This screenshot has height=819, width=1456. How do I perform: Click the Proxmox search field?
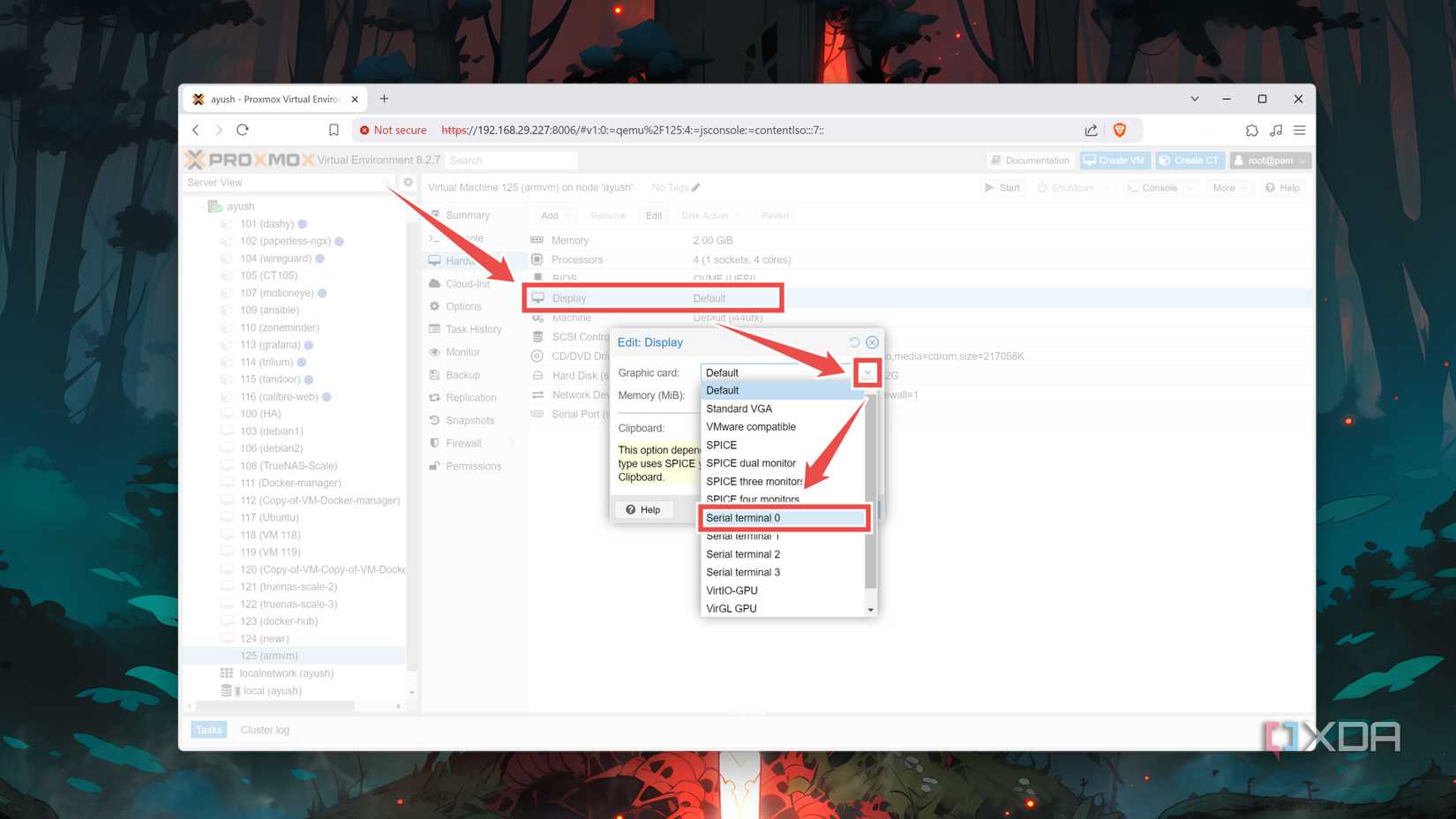click(512, 160)
